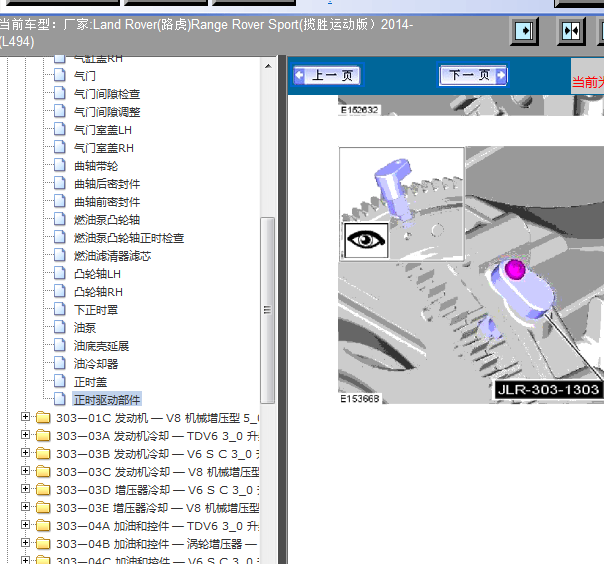
Task: Go to previous page with 上一页 button
Action: tap(327, 76)
